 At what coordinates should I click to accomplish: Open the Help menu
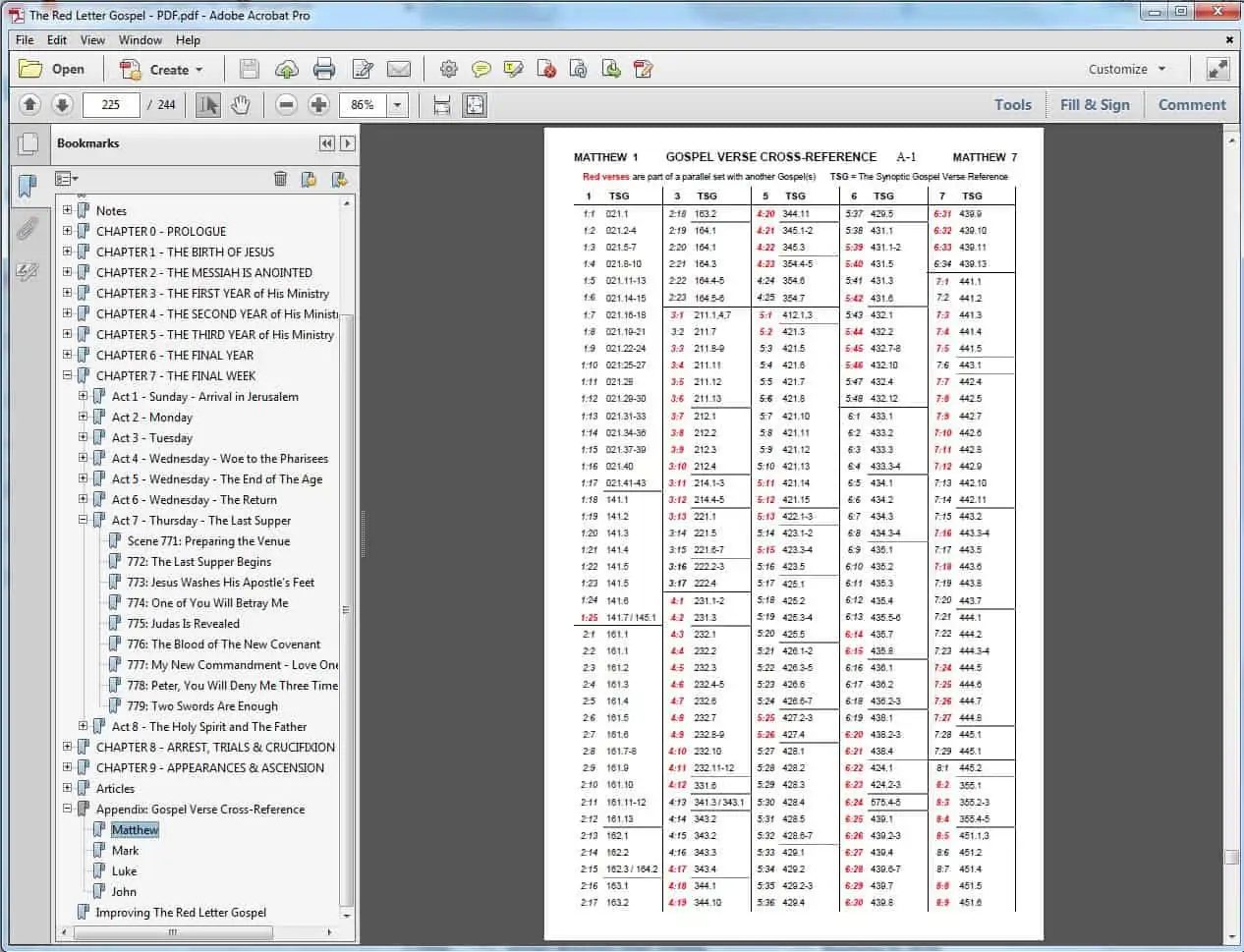[188, 40]
